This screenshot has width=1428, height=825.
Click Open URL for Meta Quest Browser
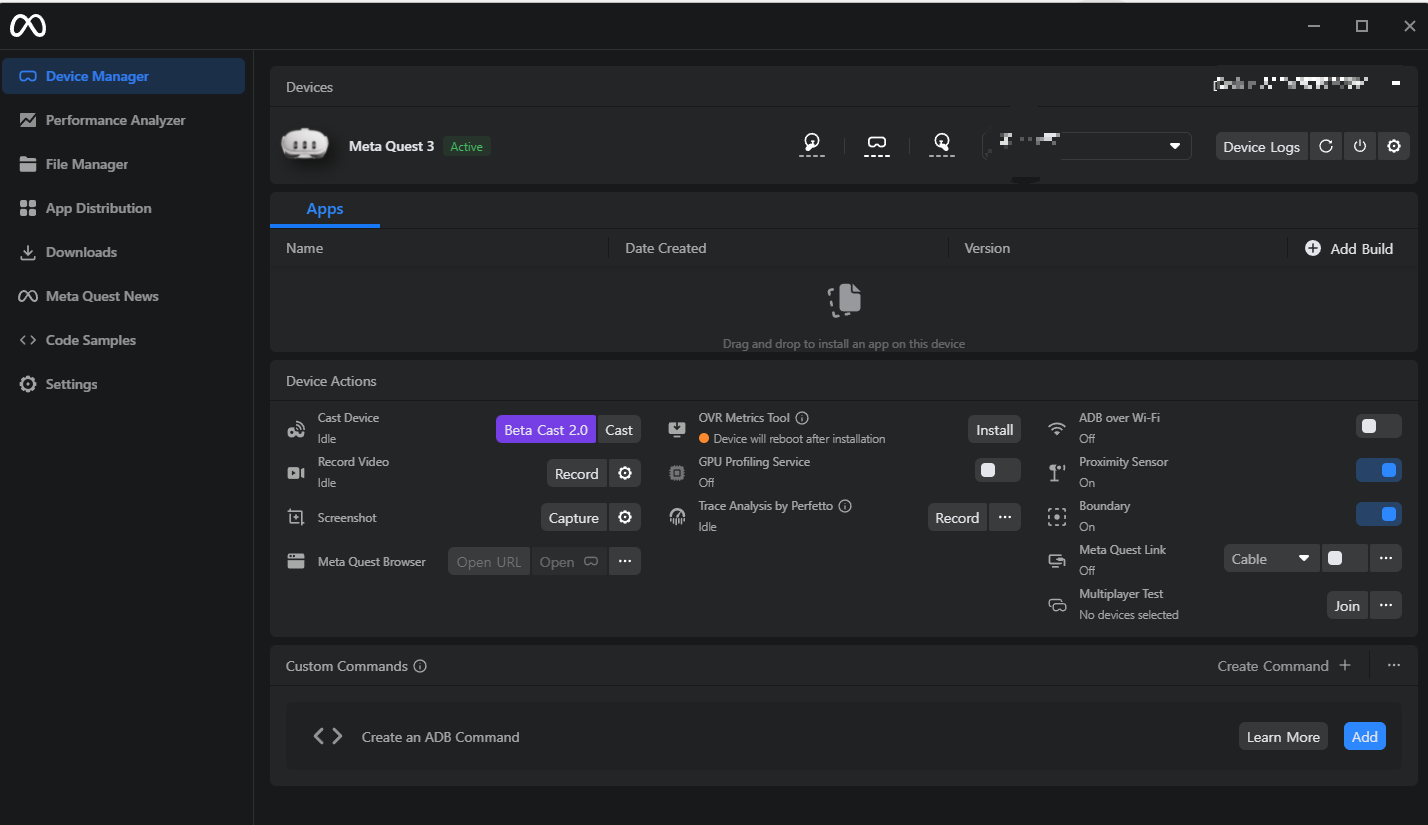(x=489, y=562)
